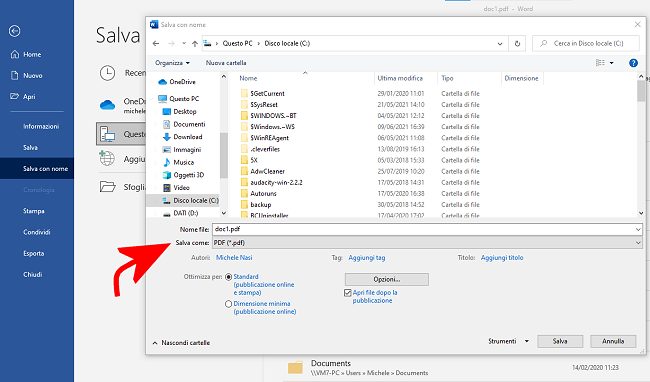Open Download in navigation tree

182,137
